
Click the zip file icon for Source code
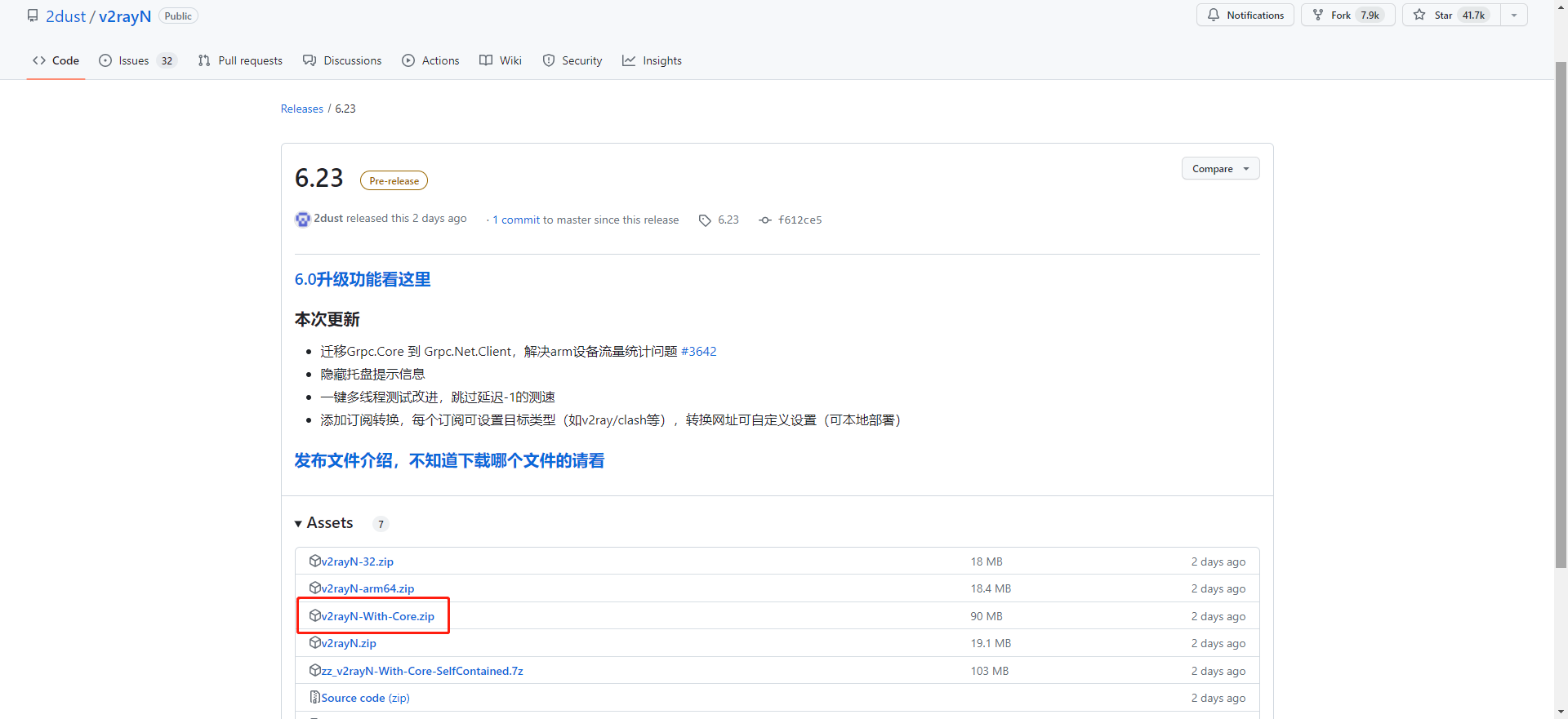pos(314,697)
